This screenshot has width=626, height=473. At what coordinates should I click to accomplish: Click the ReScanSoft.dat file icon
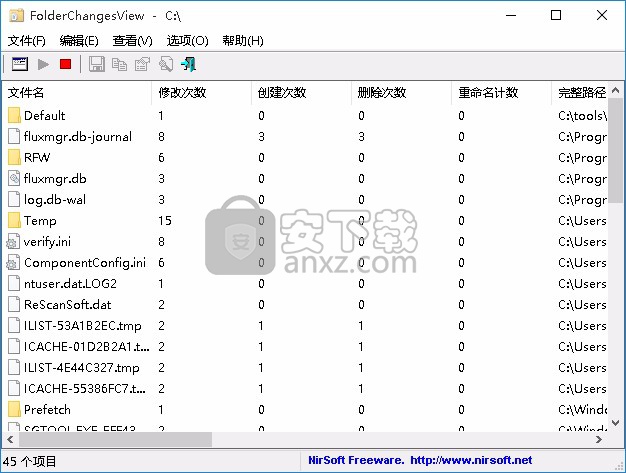click(x=14, y=305)
